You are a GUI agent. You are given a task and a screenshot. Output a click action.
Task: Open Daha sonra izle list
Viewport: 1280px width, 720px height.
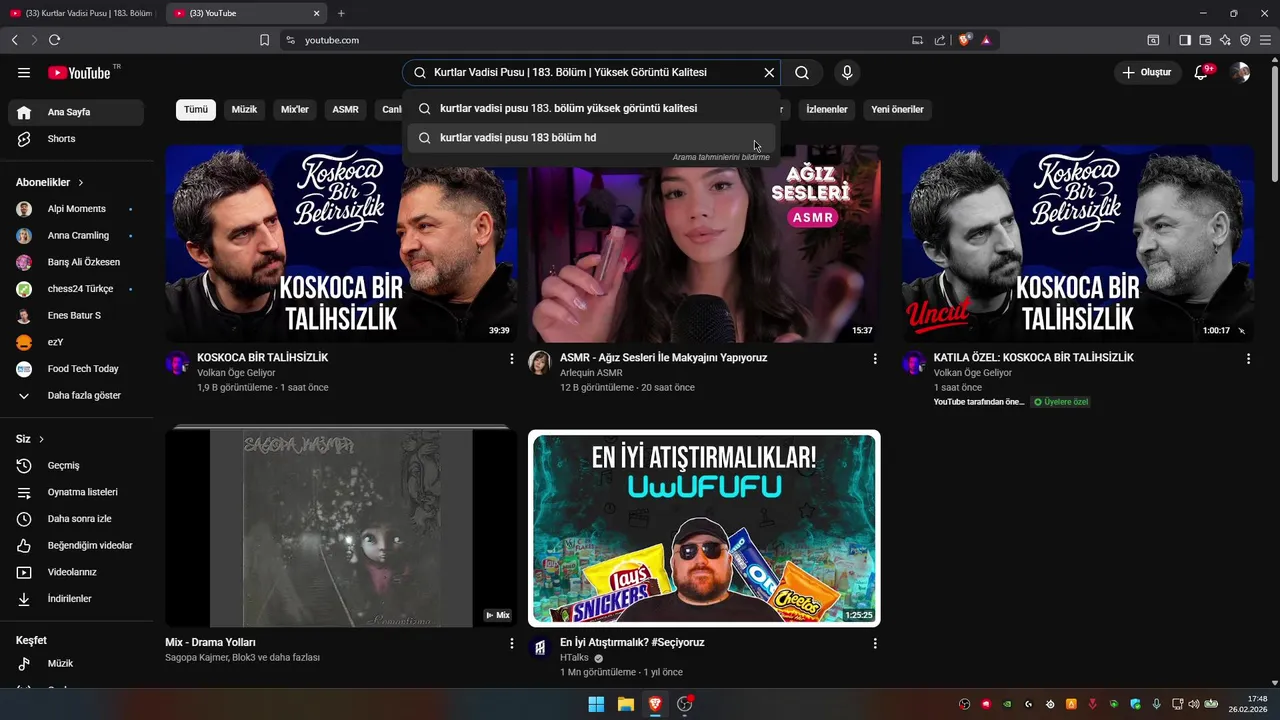click(76, 519)
